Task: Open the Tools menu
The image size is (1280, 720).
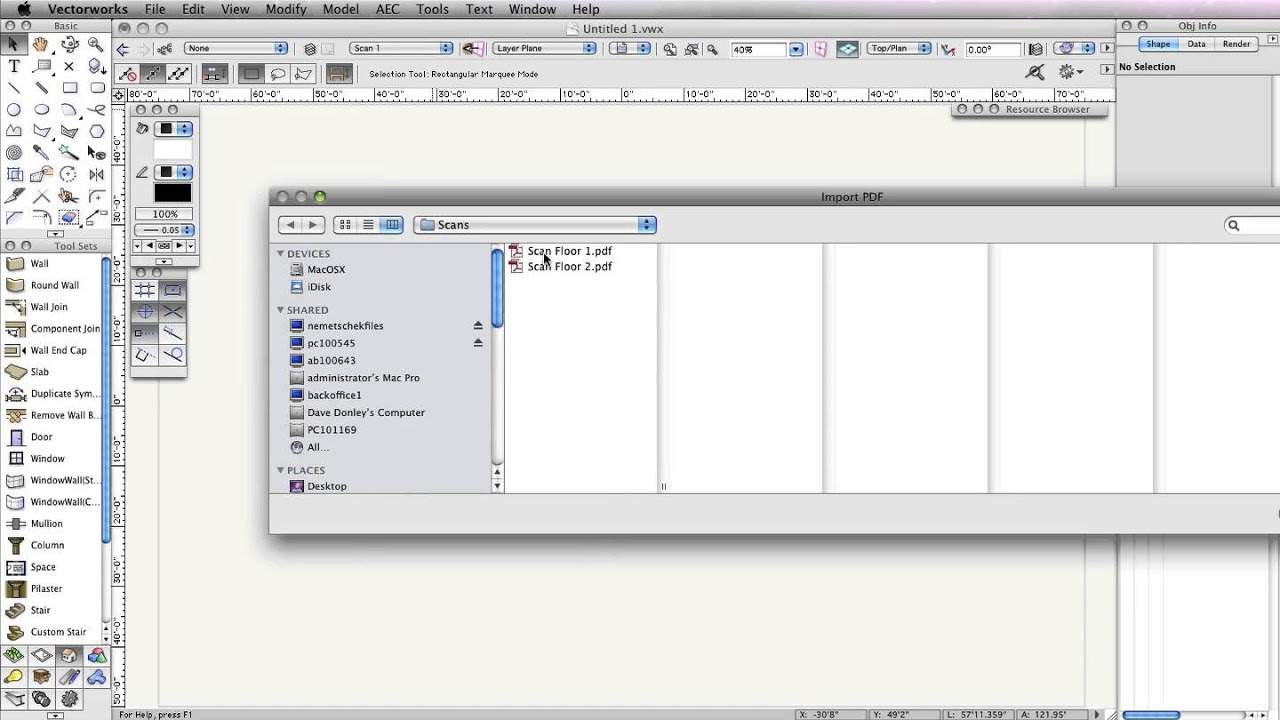Action: coord(432,9)
